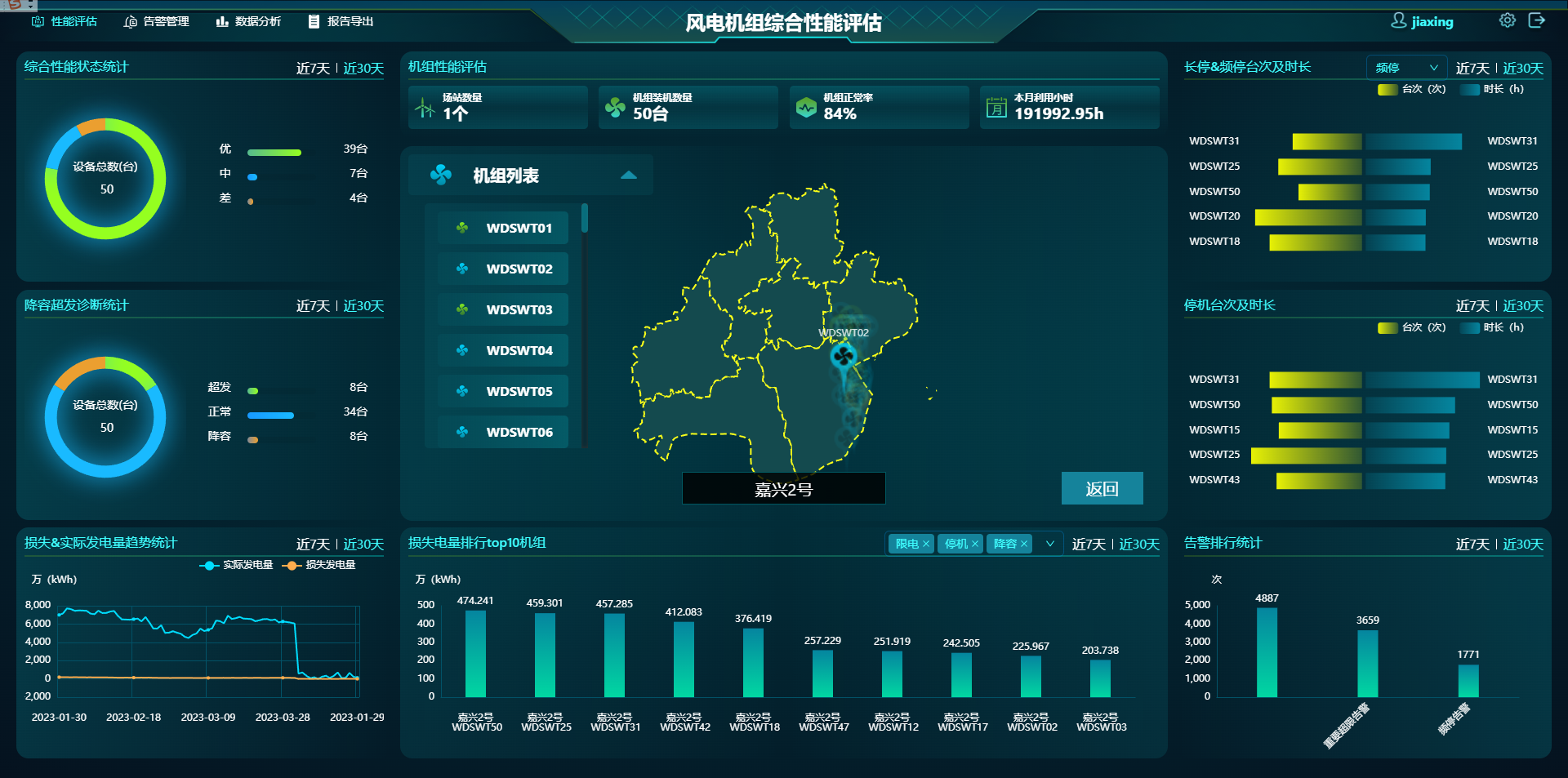Click the logout icon in header

coord(1536,20)
